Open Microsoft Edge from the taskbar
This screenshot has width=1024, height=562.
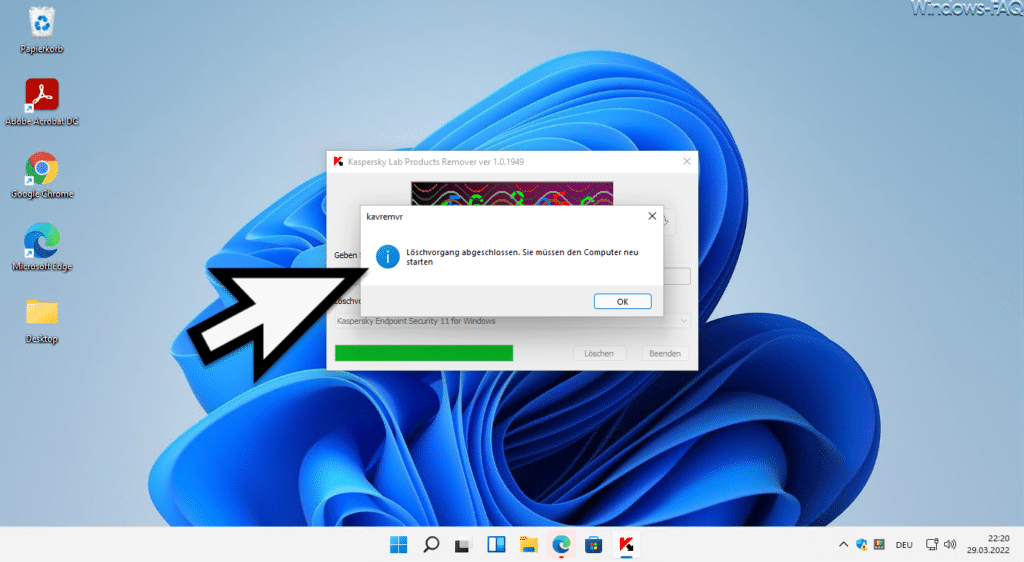point(561,544)
